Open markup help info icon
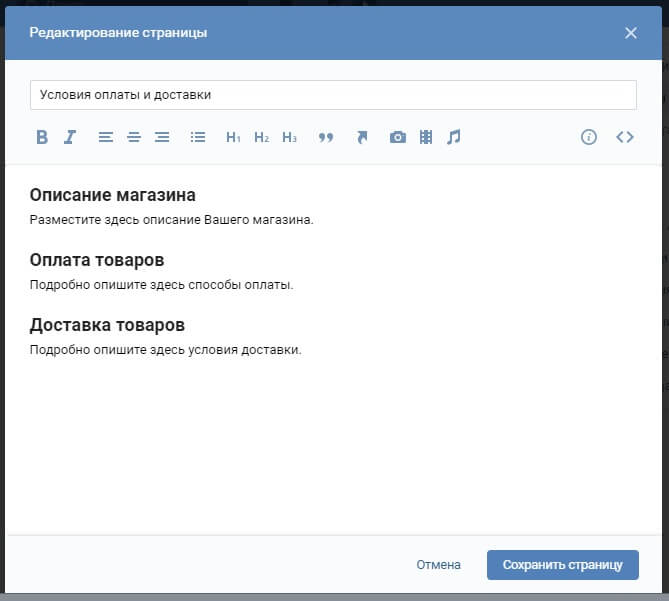Image resolution: width=669 pixels, height=601 pixels. [x=589, y=138]
